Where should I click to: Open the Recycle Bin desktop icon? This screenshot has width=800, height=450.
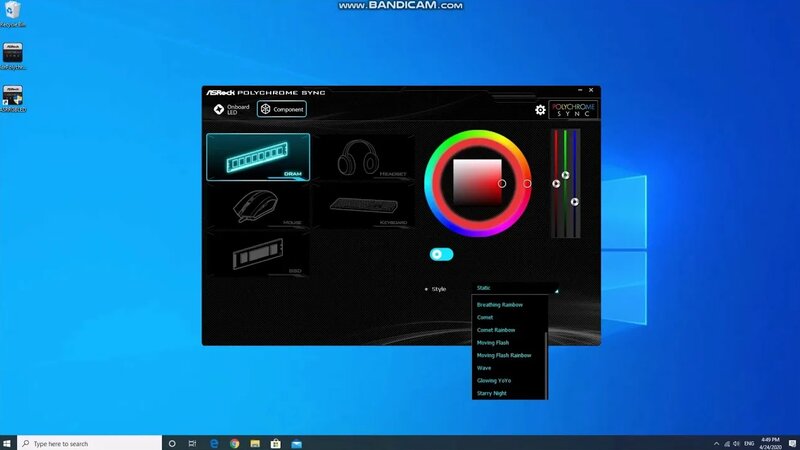13,14
